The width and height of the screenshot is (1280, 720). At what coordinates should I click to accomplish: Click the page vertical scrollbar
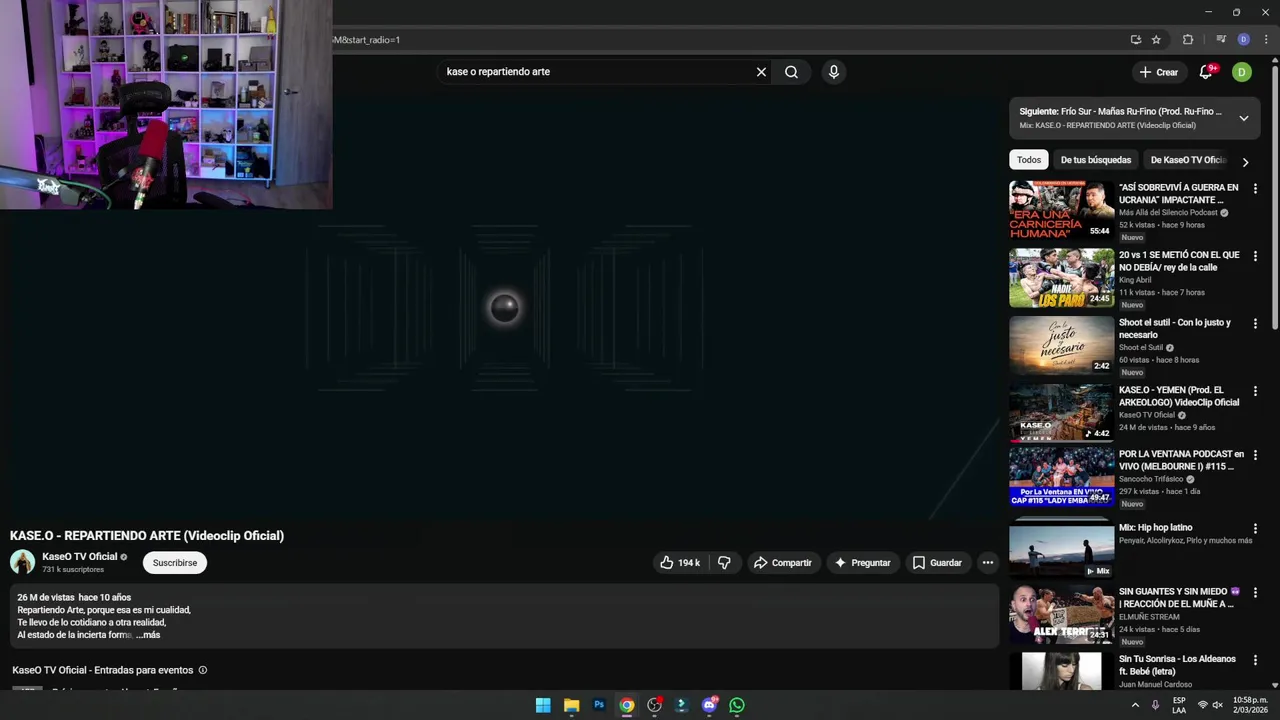coord(1274,195)
